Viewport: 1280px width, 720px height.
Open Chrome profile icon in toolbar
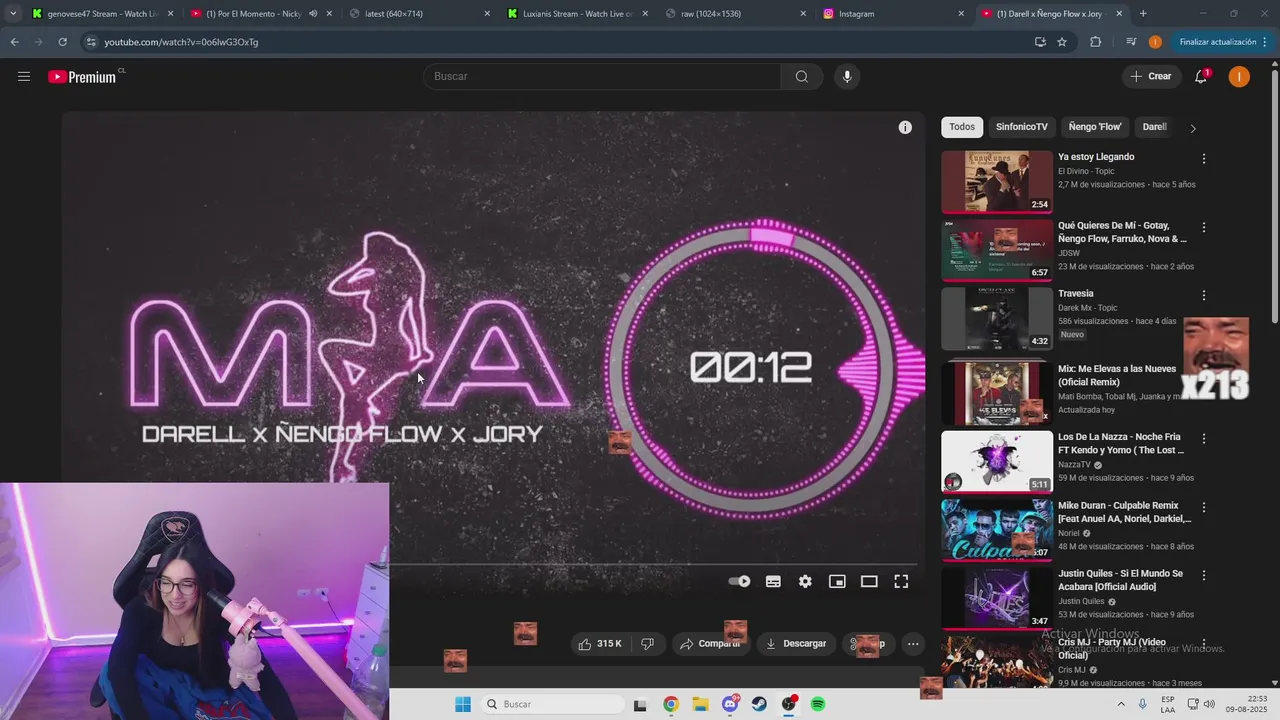(1155, 42)
